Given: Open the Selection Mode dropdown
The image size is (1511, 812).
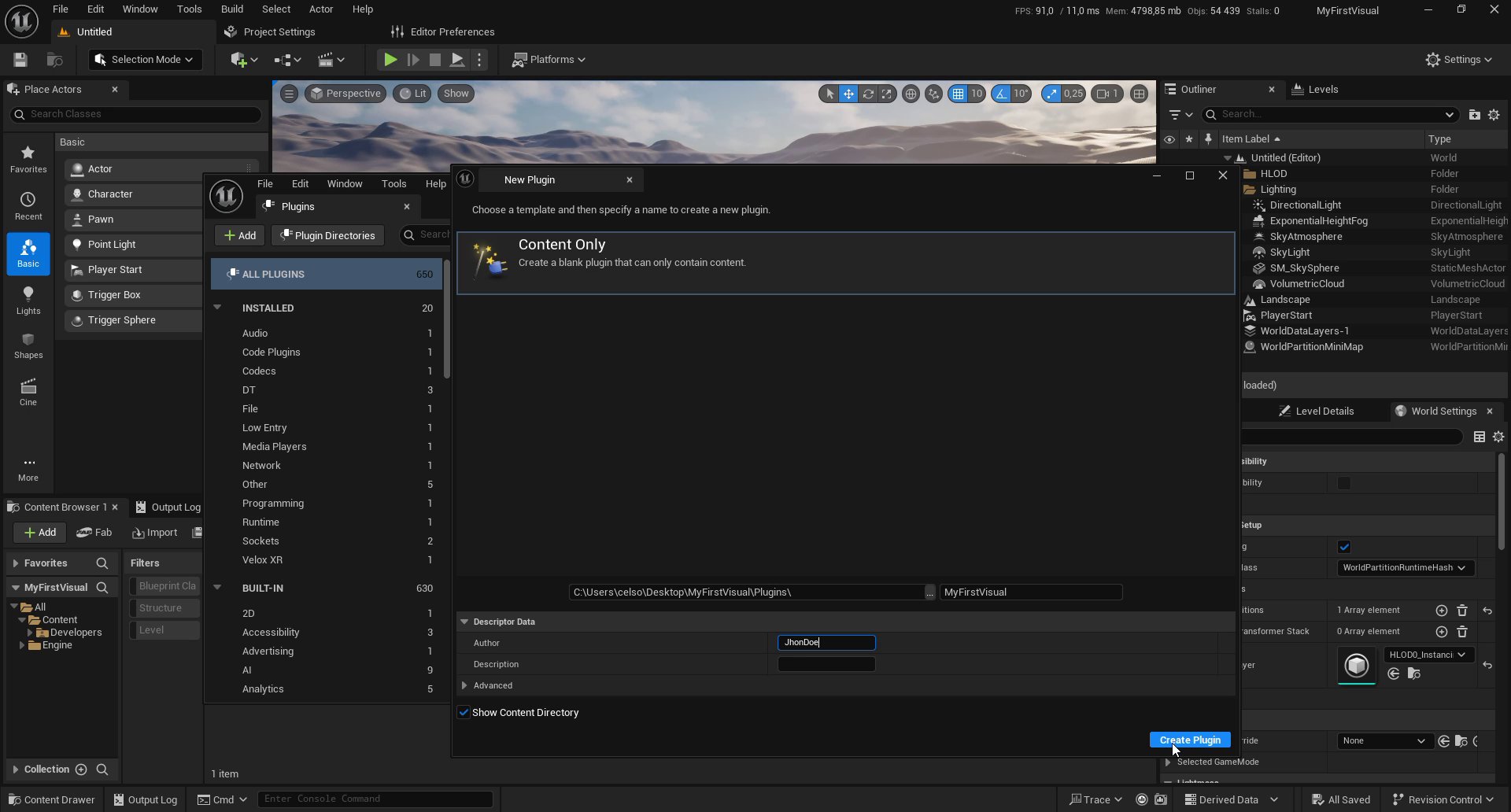Looking at the screenshot, I should [x=145, y=60].
